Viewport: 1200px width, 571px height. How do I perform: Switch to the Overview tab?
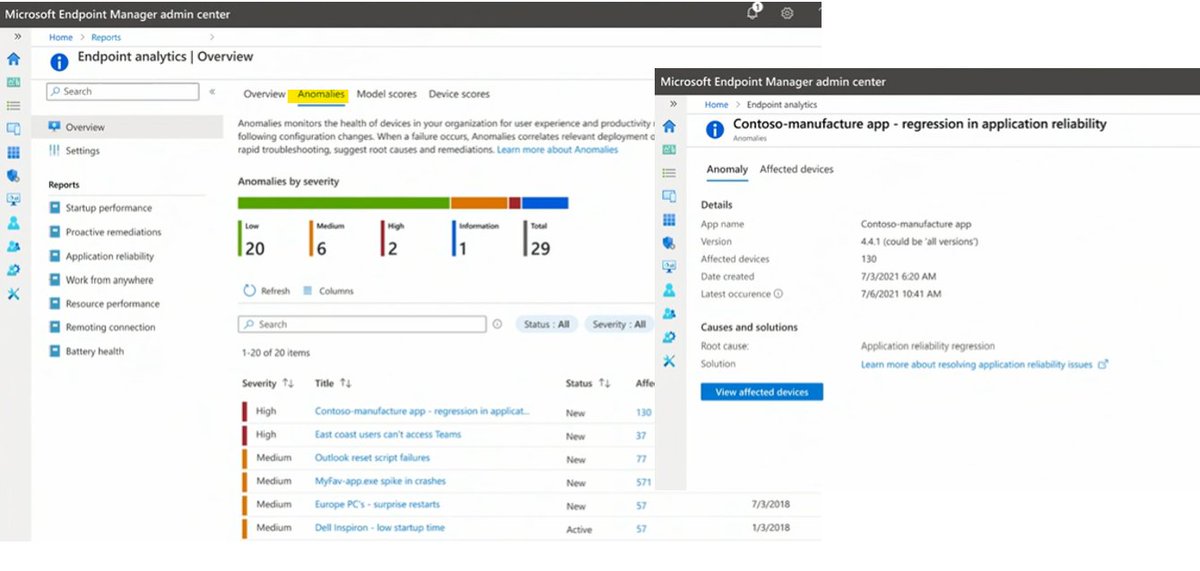point(264,94)
